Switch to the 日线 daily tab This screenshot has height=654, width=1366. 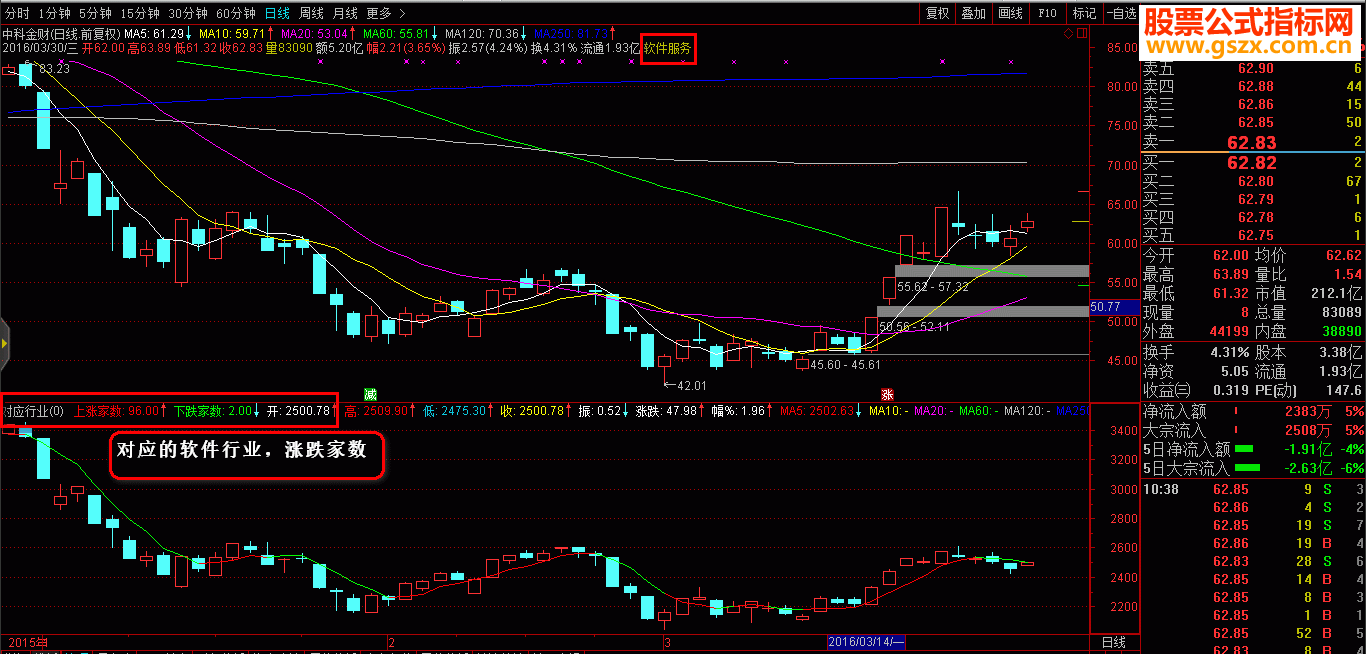click(x=278, y=14)
